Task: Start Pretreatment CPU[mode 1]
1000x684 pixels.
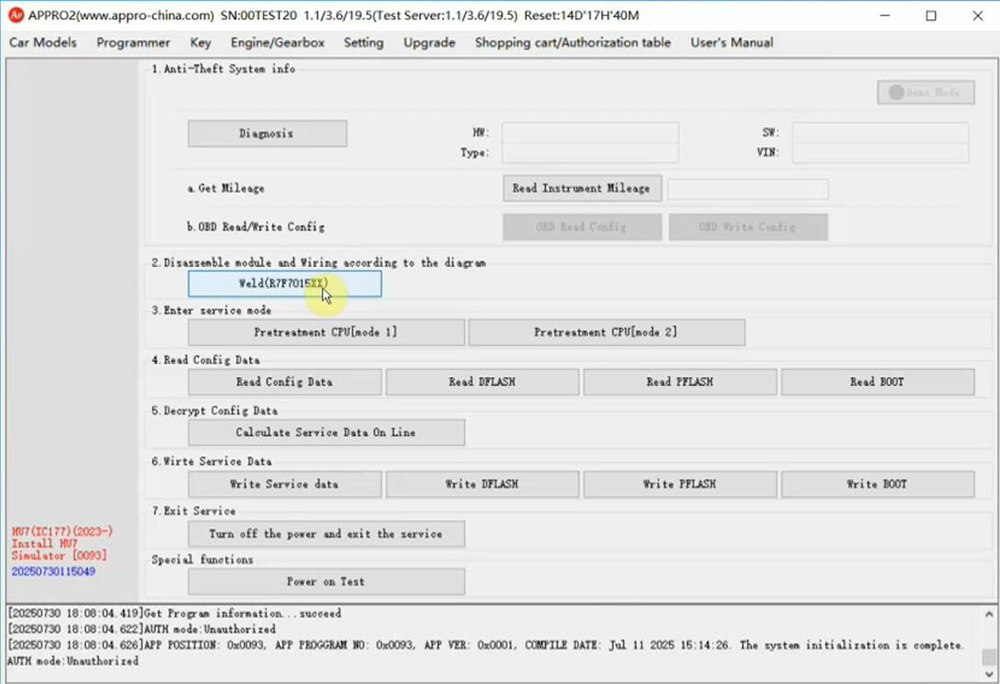Action: [x=326, y=332]
